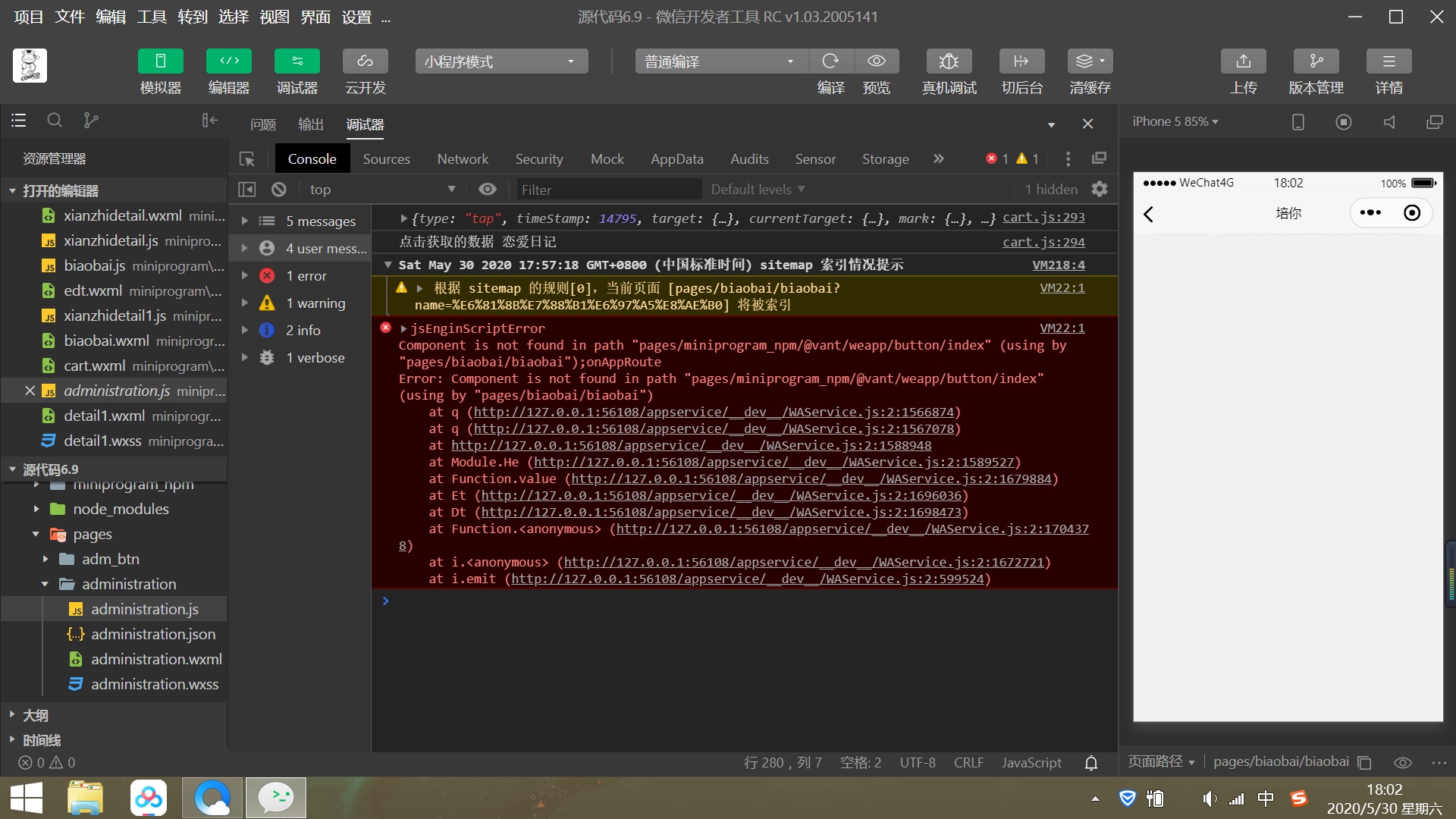Toggle the live expression eye icon

point(488,190)
